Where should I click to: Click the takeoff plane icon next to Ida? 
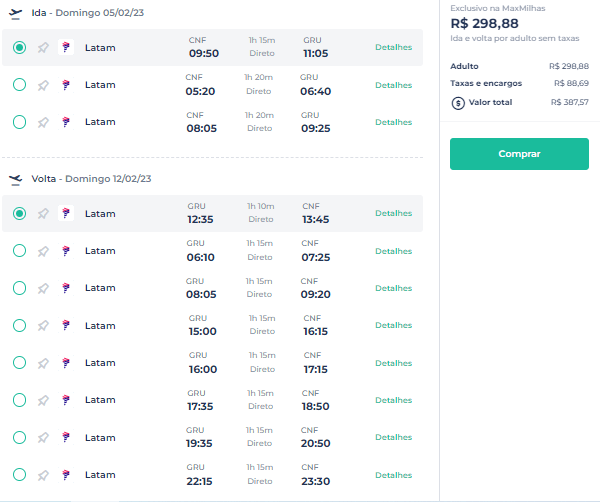[x=15, y=14]
